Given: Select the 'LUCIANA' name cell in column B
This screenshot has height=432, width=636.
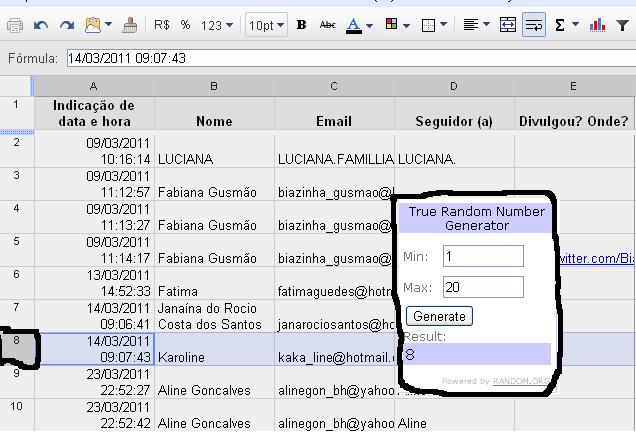Looking at the screenshot, I should pyautogui.click(x=214, y=151).
